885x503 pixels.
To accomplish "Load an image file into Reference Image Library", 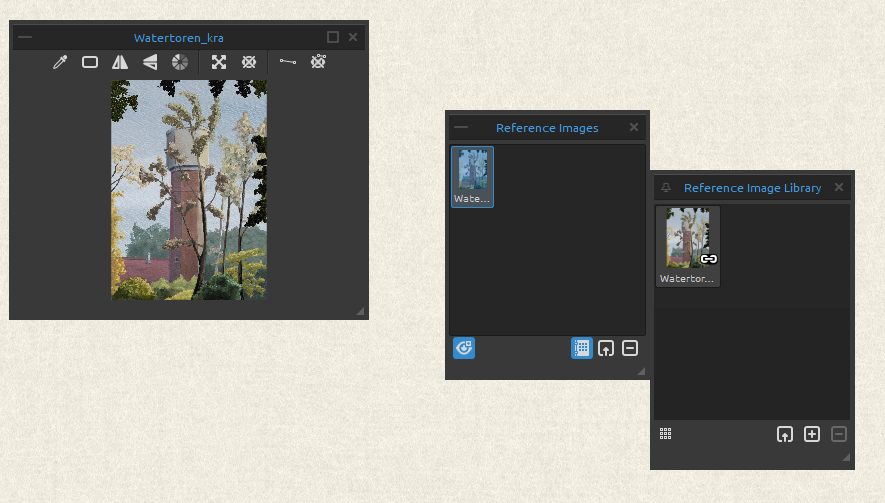I will [785, 434].
